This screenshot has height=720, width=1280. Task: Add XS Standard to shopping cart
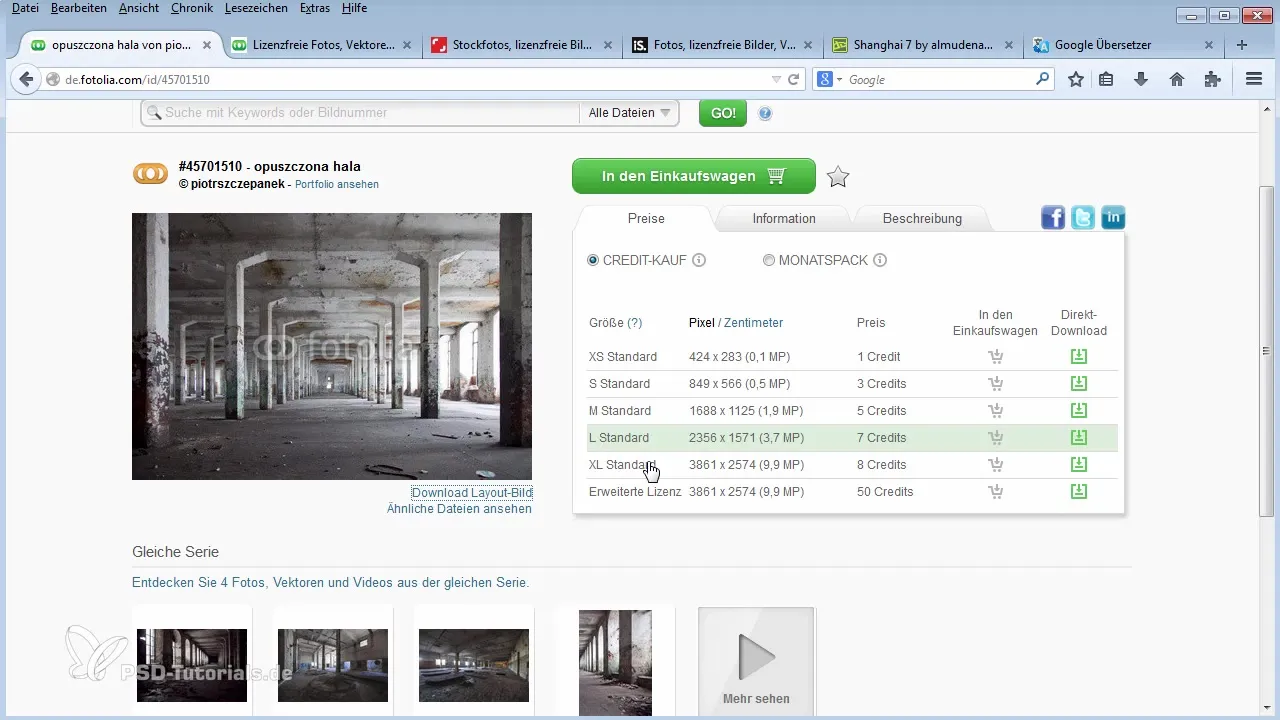[995, 357]
